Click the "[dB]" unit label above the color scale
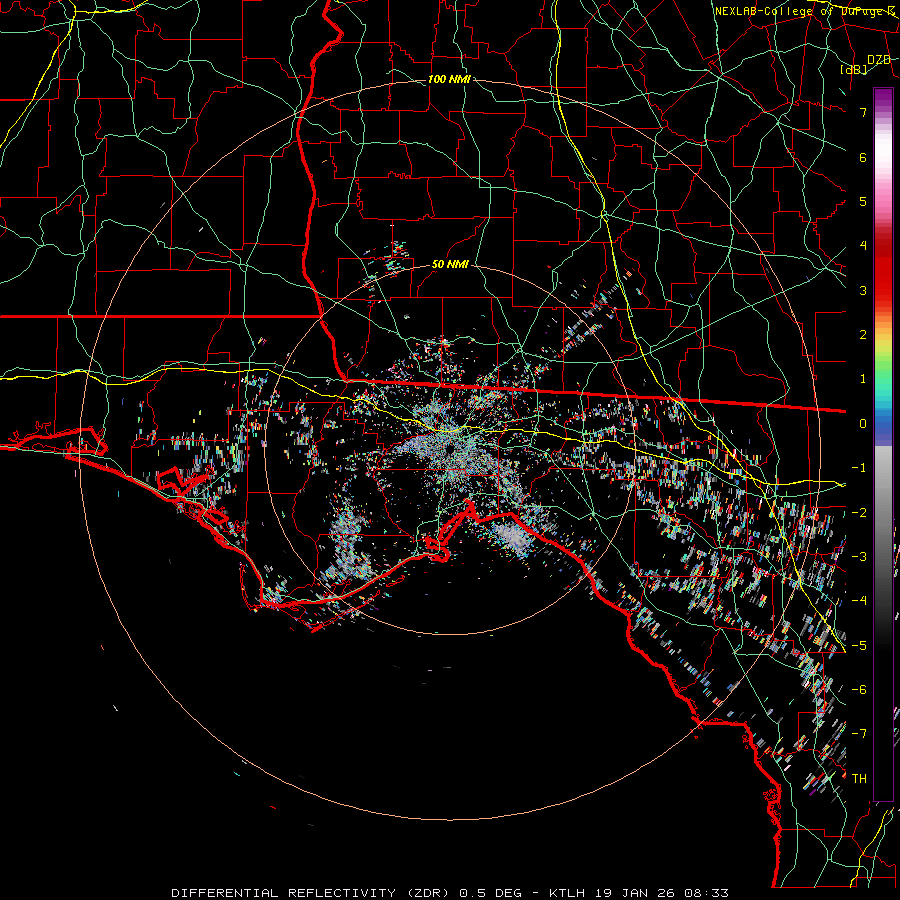This screenshot has height=900, width=900. pyautogui.click(x=854, y=69)
